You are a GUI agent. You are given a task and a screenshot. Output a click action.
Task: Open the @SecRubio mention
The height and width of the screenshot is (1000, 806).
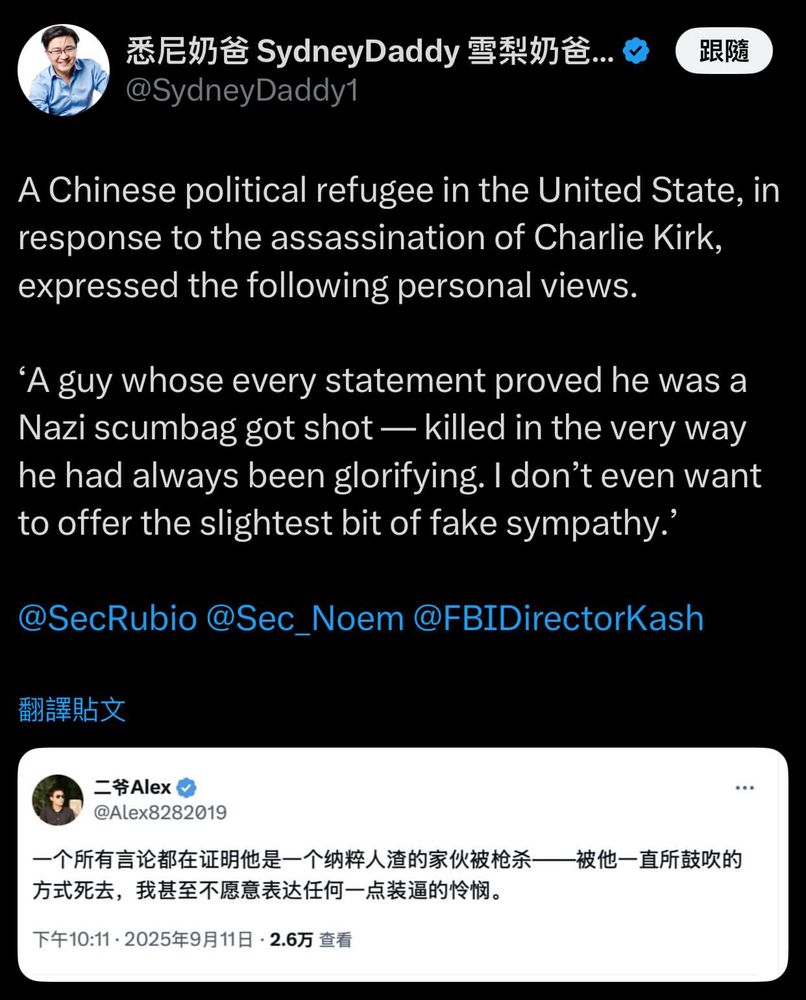point(108,619)
